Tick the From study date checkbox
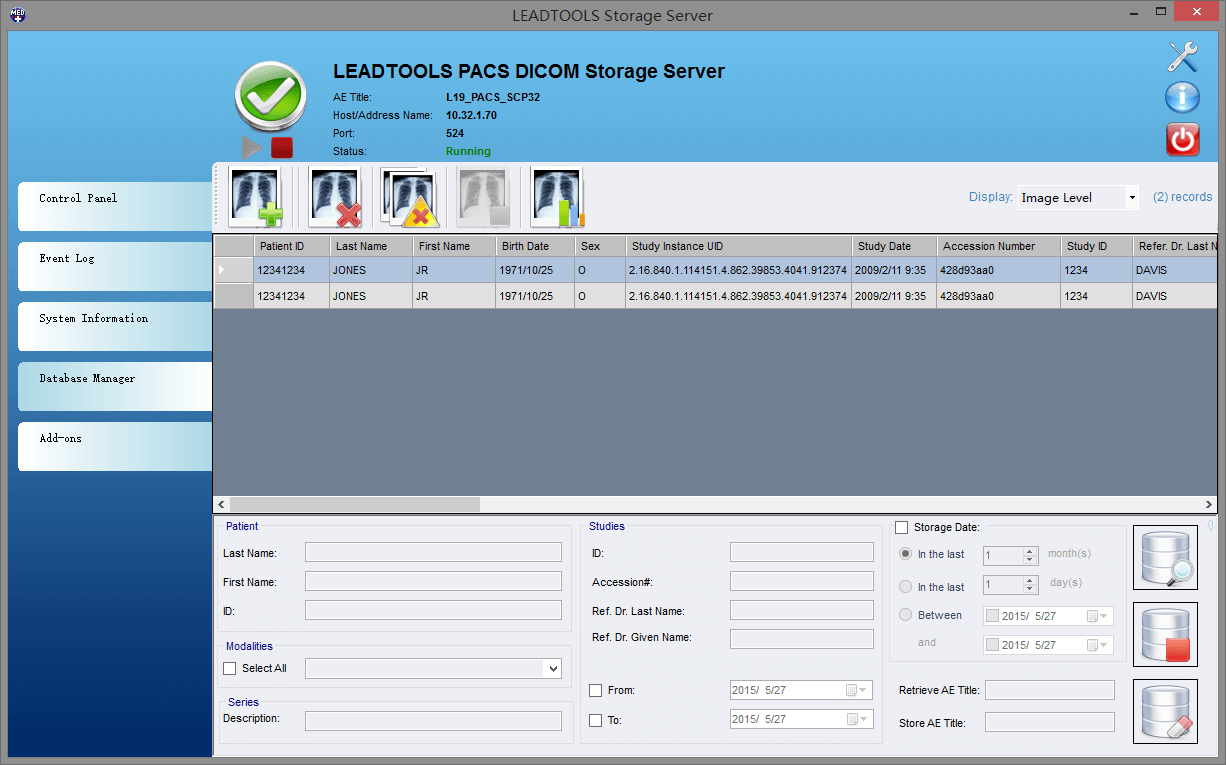The height and width of the screenshot is (765, 1226). [596, 690]
